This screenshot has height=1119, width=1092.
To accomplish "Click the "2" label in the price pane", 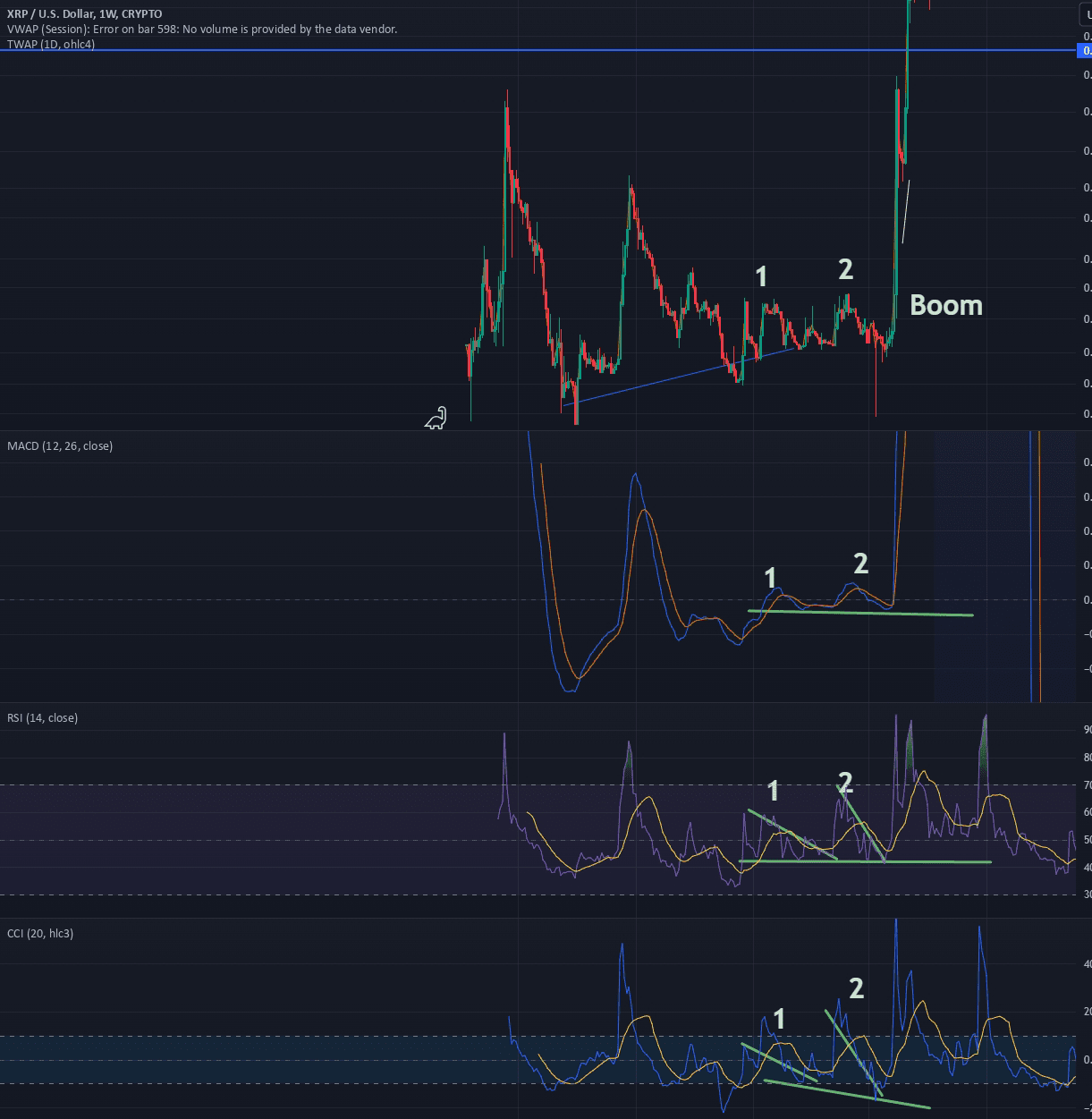I will pos(845,268).
